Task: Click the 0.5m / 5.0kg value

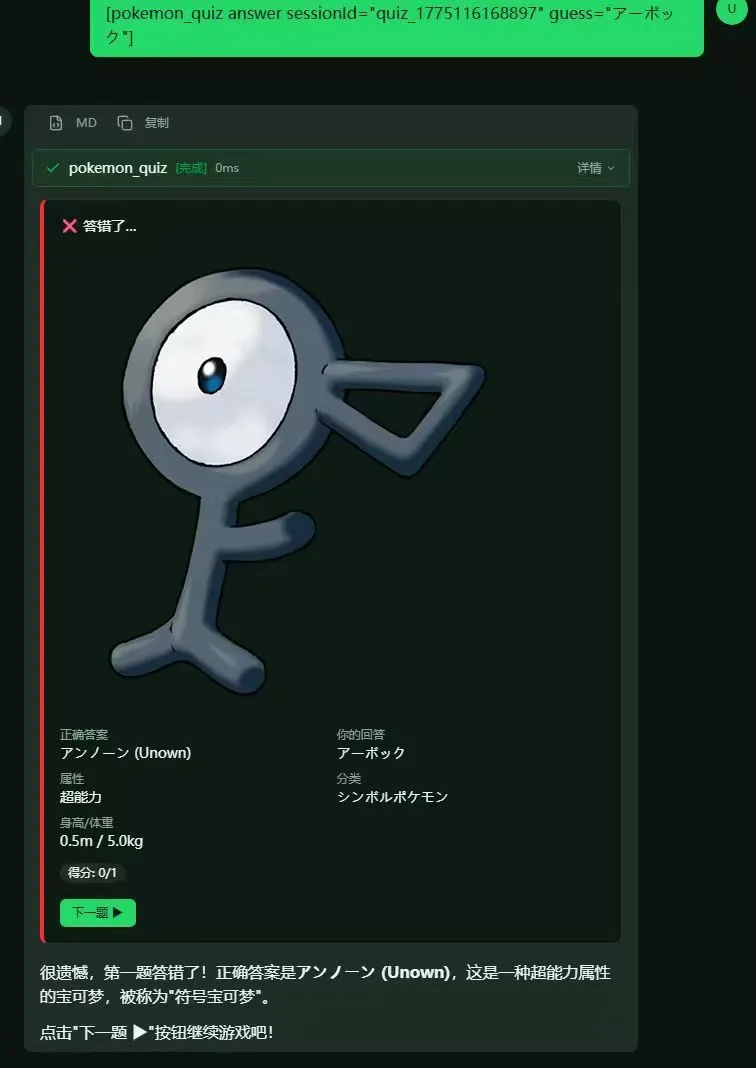Action: click(101, 841)
